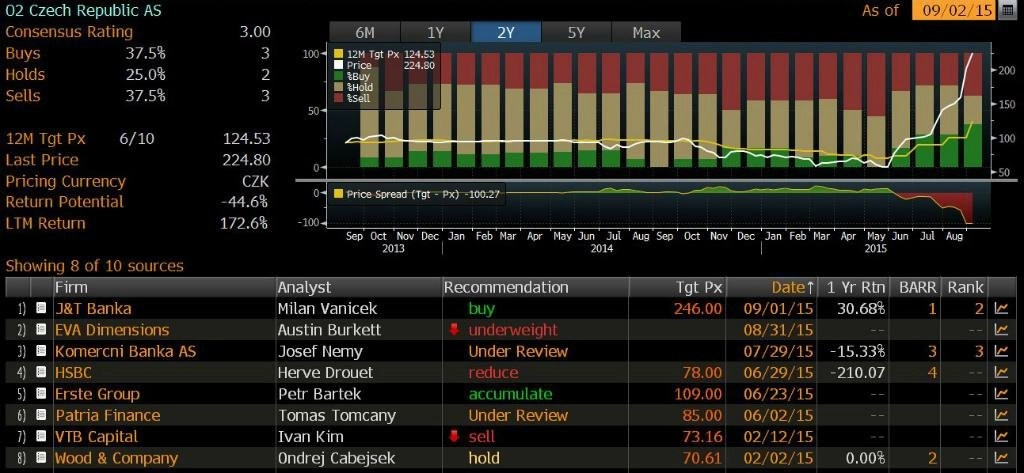Show the chart icon for Patria Finance
Viewport: 1024px width, 473px height.
(1000, 416)
